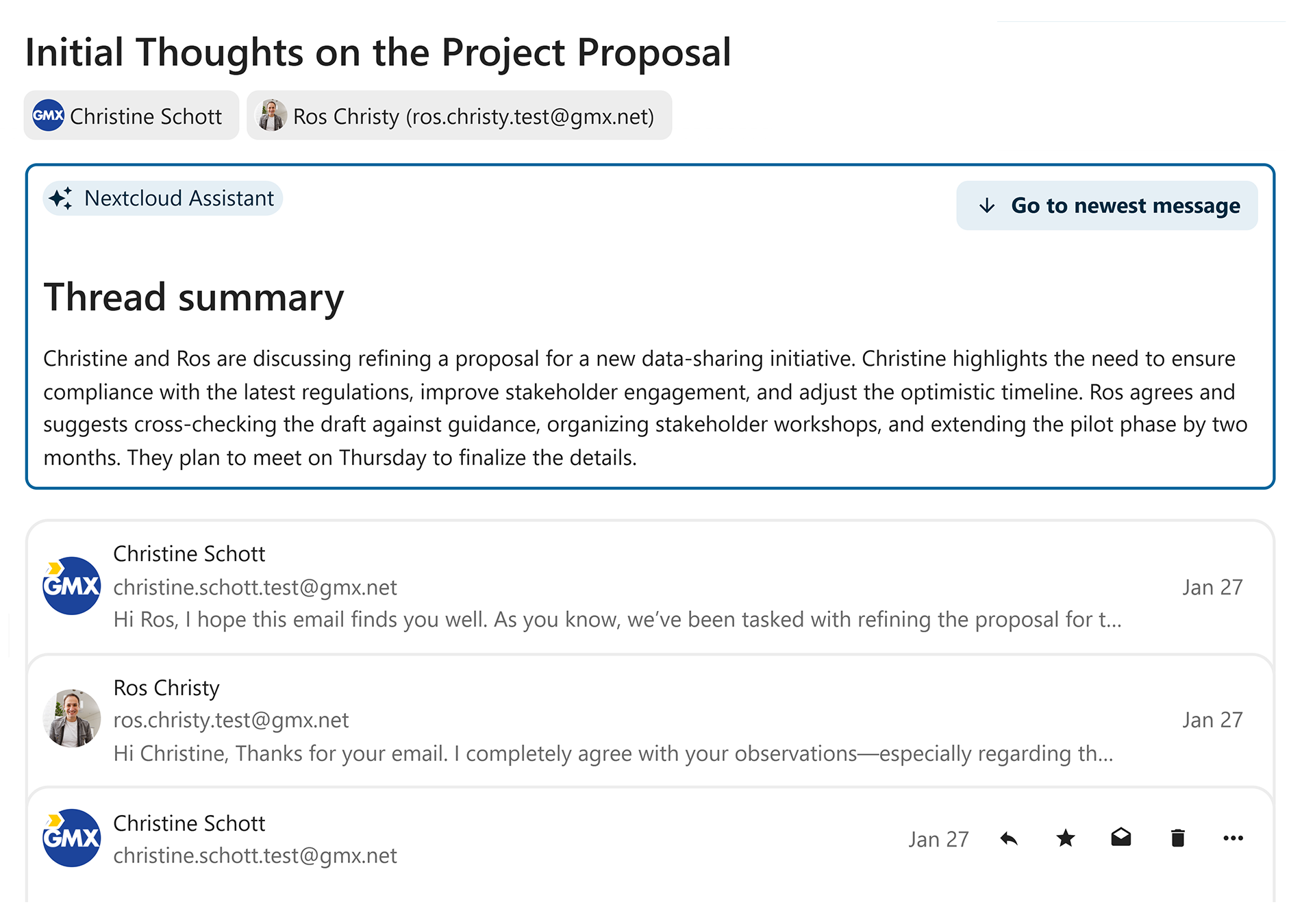Star the last Christine Schott email
The height and width of the screenshot is (924, 1315).
1066,838
